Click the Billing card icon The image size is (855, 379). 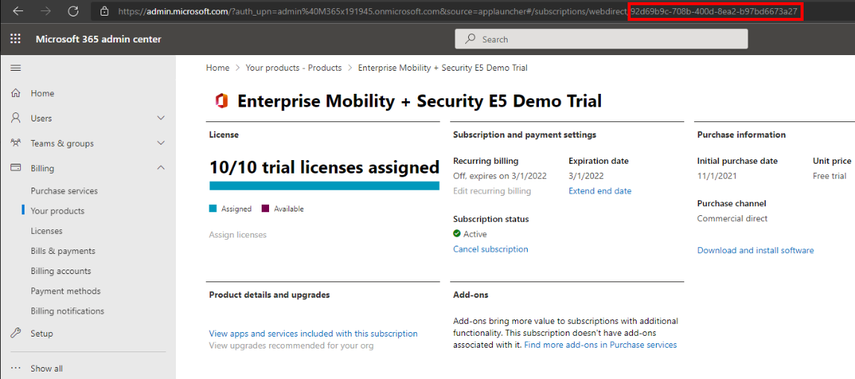(16, 168)
